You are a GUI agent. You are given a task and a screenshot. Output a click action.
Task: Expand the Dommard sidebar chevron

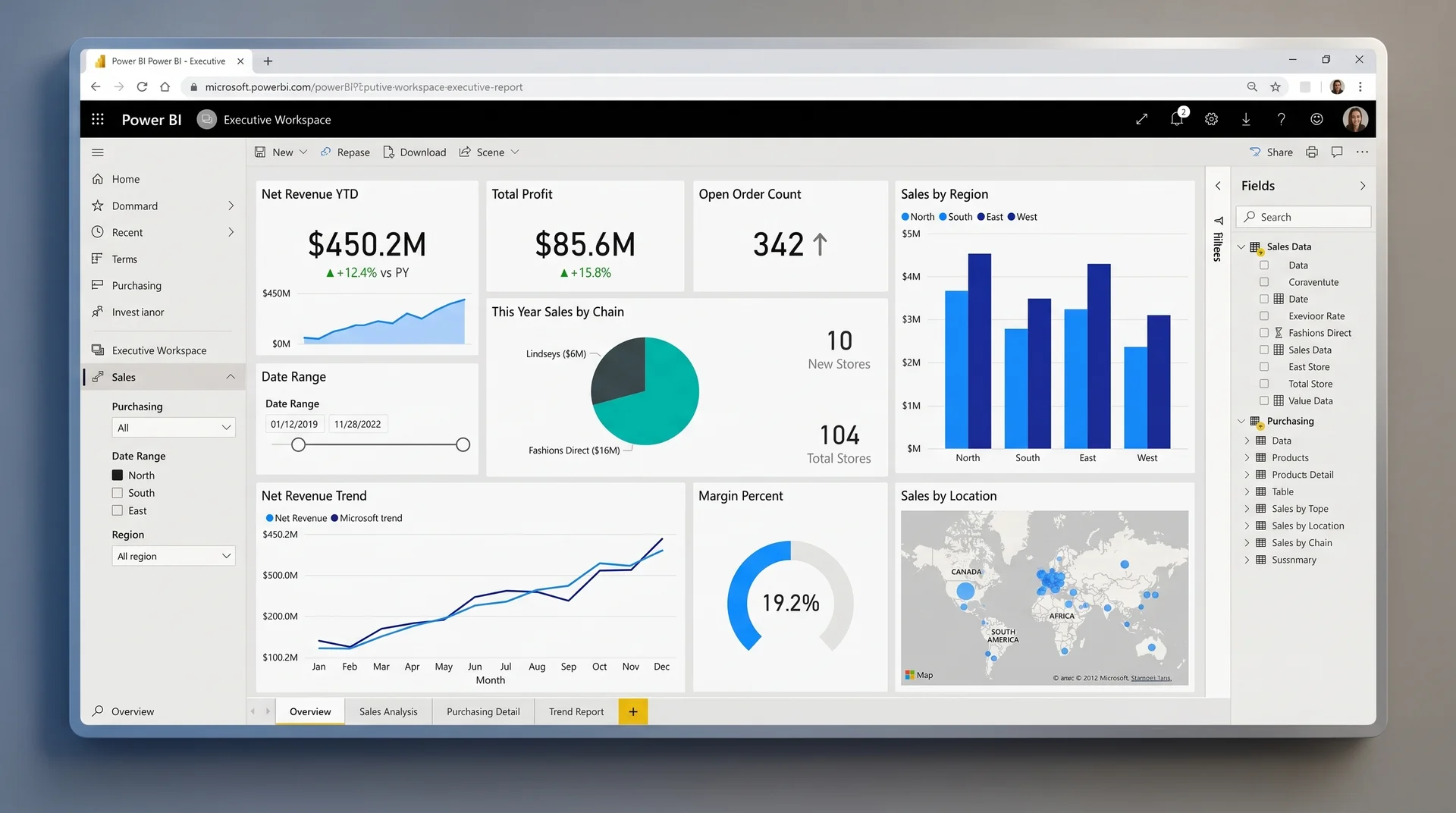(x=231, y=206)
